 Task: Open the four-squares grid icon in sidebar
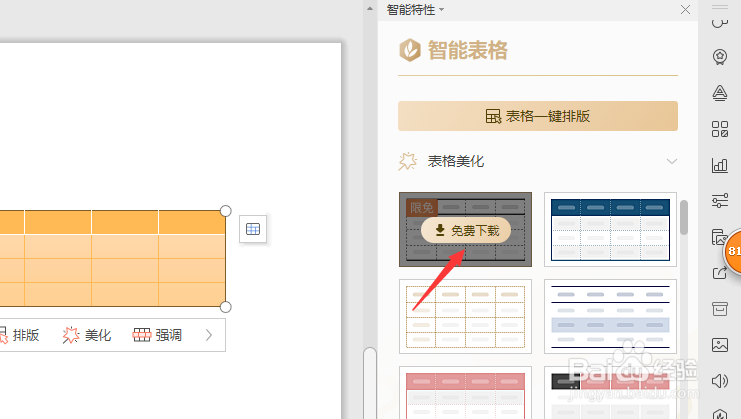pyautogui.click(x=720, y=128)
